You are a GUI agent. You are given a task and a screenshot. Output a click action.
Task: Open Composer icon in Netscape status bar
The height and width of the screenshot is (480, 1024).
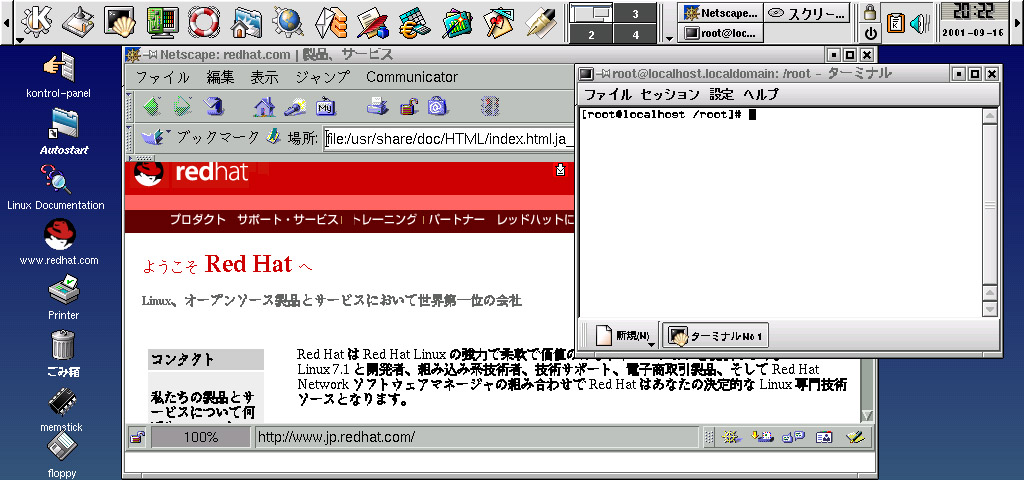(855, 437)
